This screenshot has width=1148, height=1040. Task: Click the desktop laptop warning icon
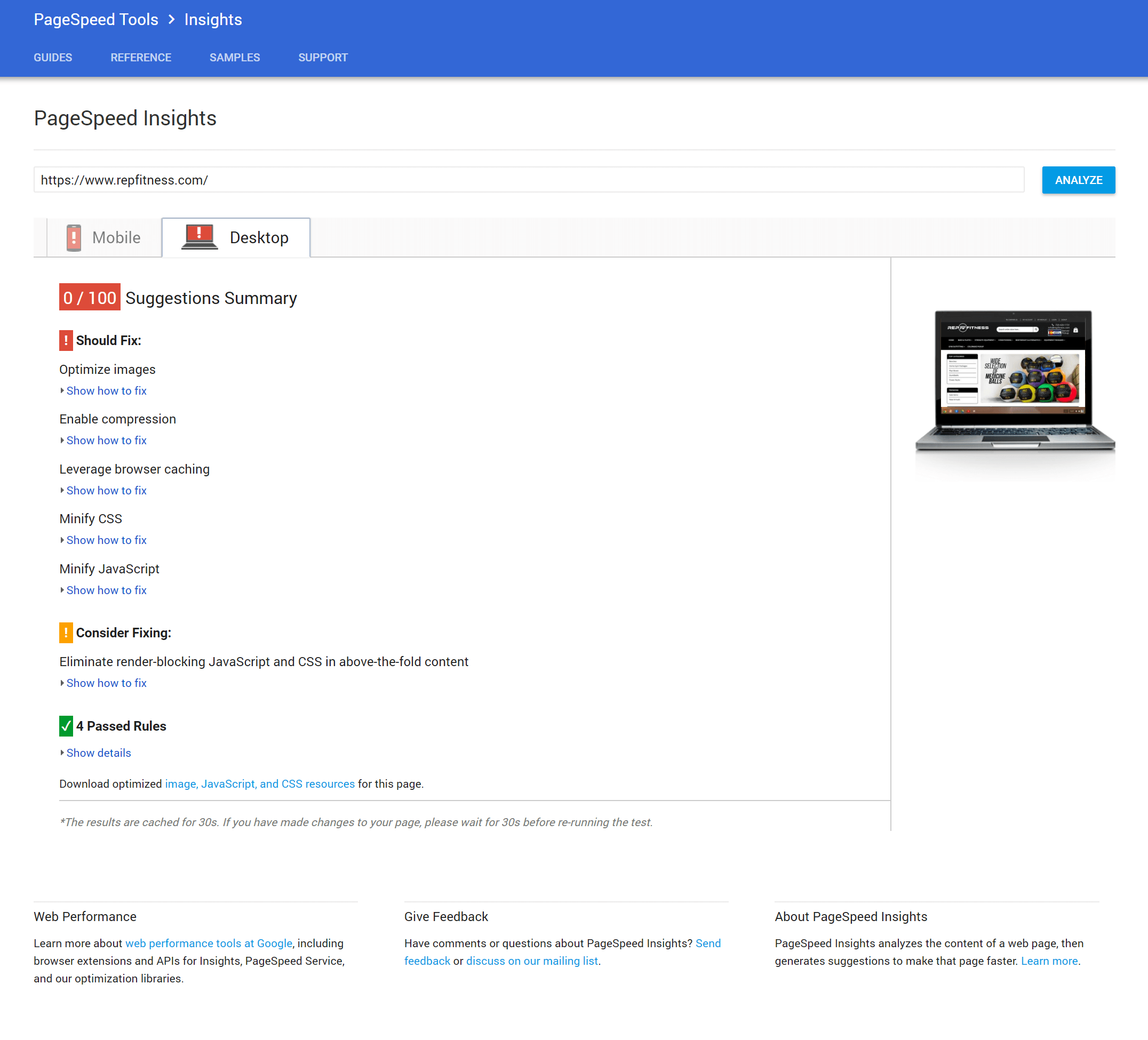pyautogui.click(x=200, y=237)
